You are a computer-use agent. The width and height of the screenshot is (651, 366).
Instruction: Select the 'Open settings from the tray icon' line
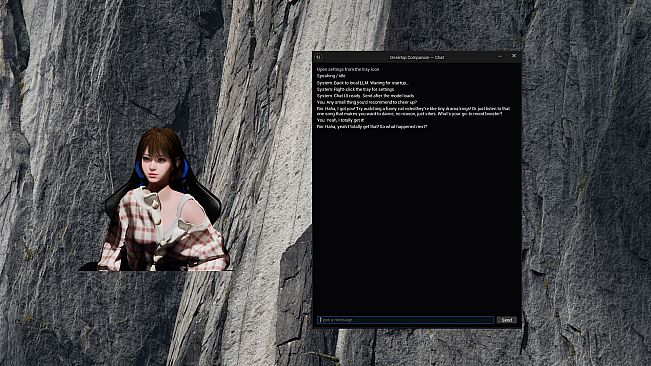pyautogui.click(x=348, y=69)
